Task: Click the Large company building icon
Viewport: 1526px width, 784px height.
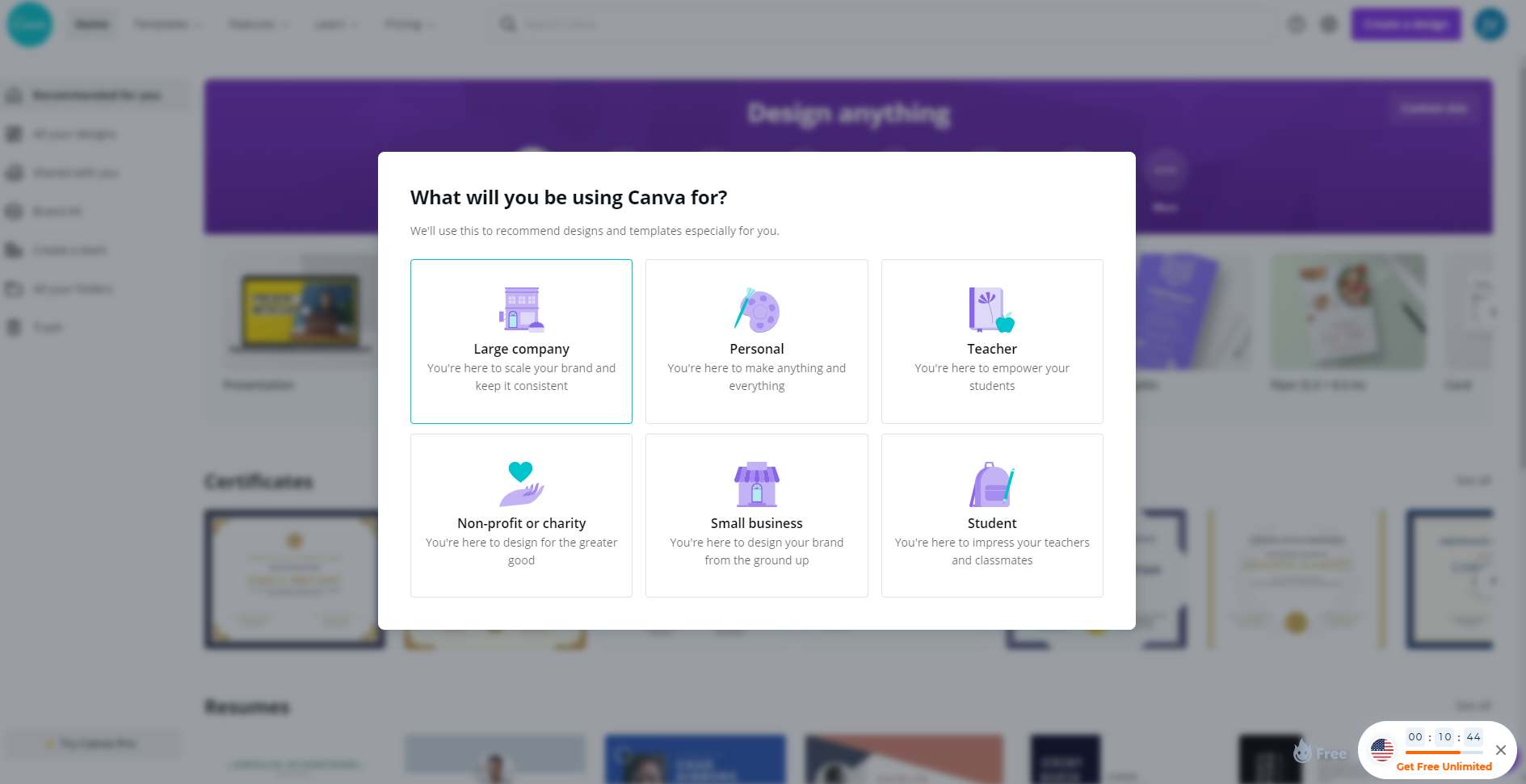Action: [522, 310]
